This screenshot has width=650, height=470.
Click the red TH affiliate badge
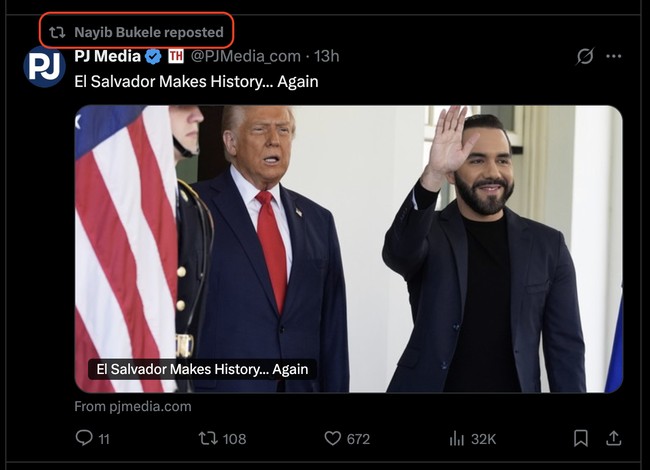tap(176, 56)
